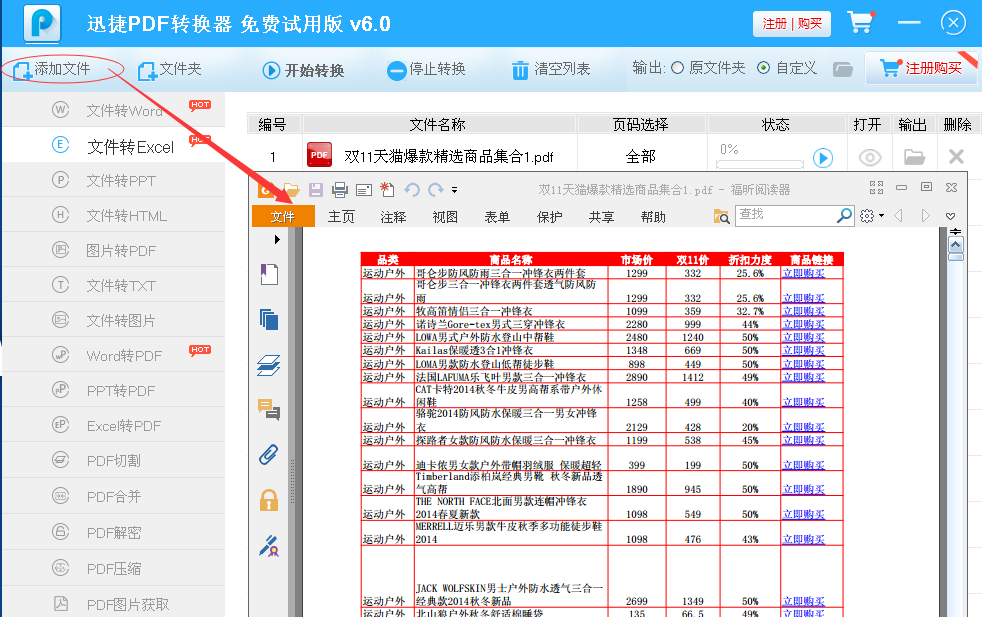
Task: Open the PDF压缩 compress tool
Action: point(114,569)
